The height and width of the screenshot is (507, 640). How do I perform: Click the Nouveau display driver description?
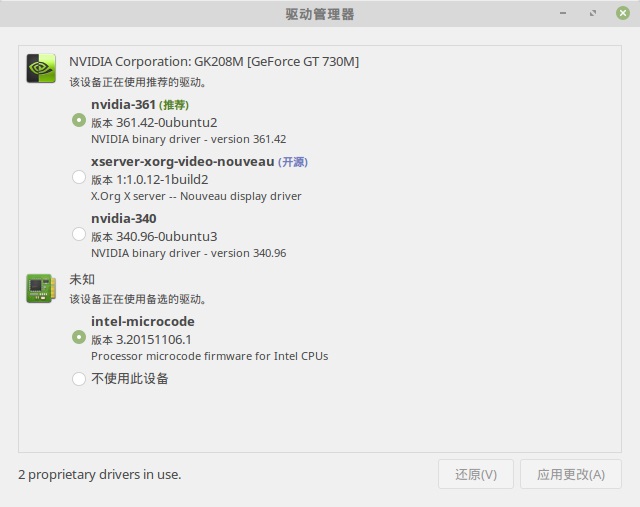tap(196, 196)
